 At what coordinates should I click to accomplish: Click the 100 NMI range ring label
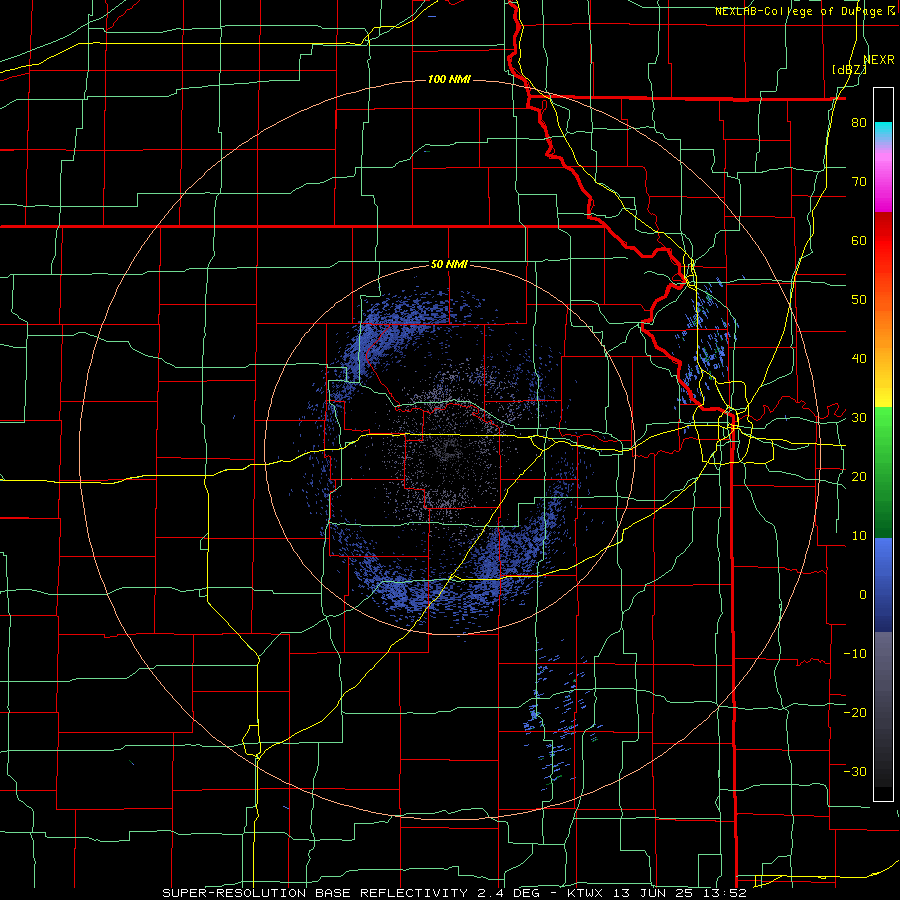(x=449, y=79)
